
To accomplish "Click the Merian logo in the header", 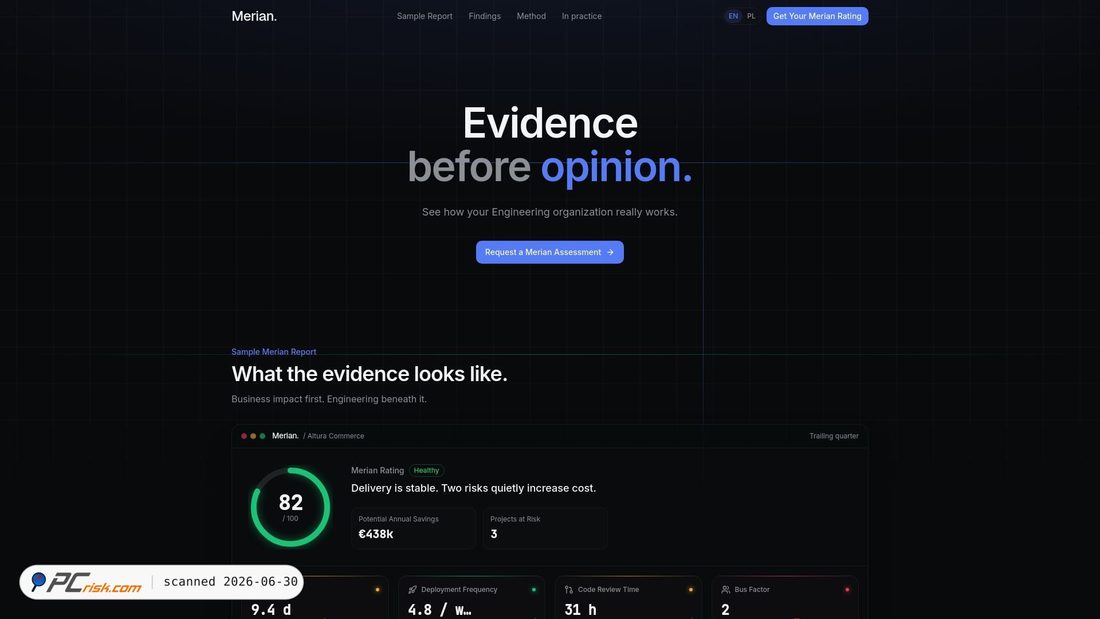I will (x=254, y=16).
